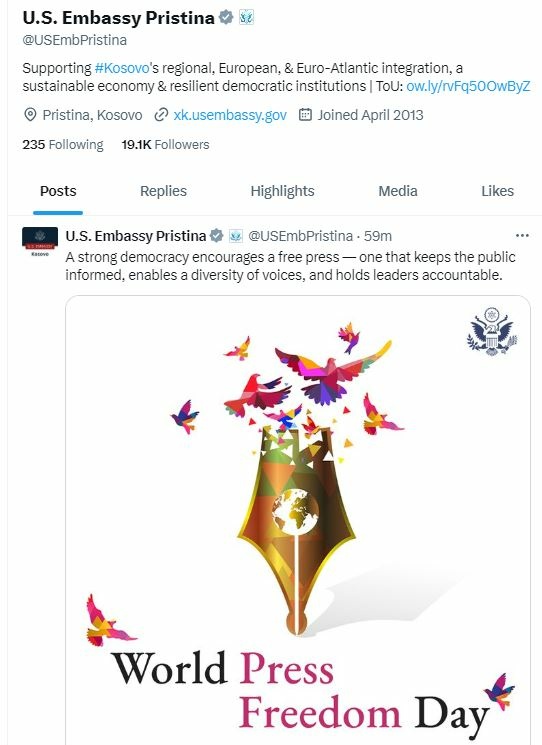
Task: Open the Likes tab
Action: [x=497, y=191]
